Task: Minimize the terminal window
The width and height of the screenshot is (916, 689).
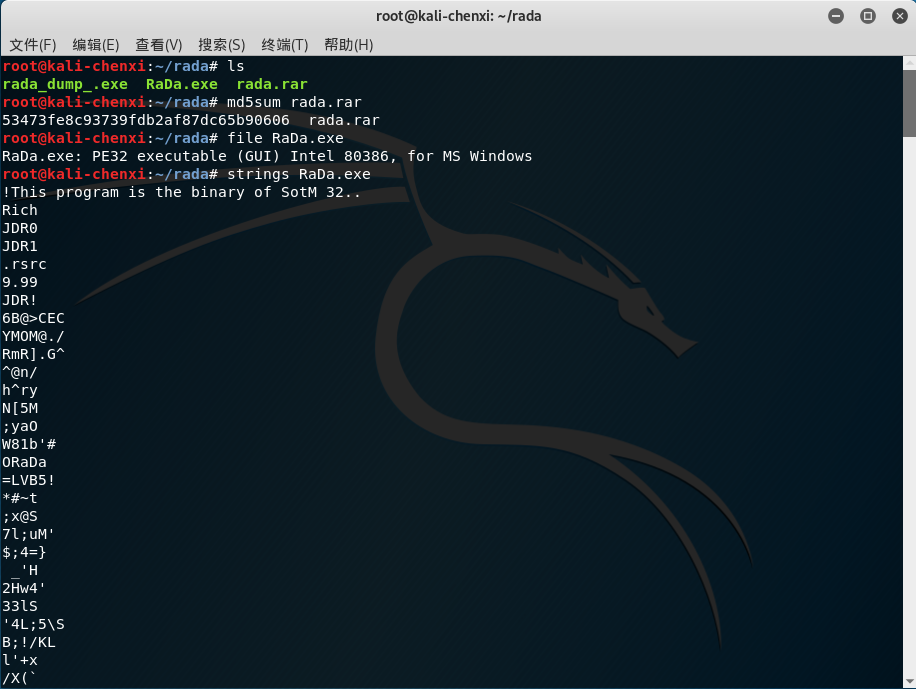Action: pyautogui.click(x=836, y=16)
